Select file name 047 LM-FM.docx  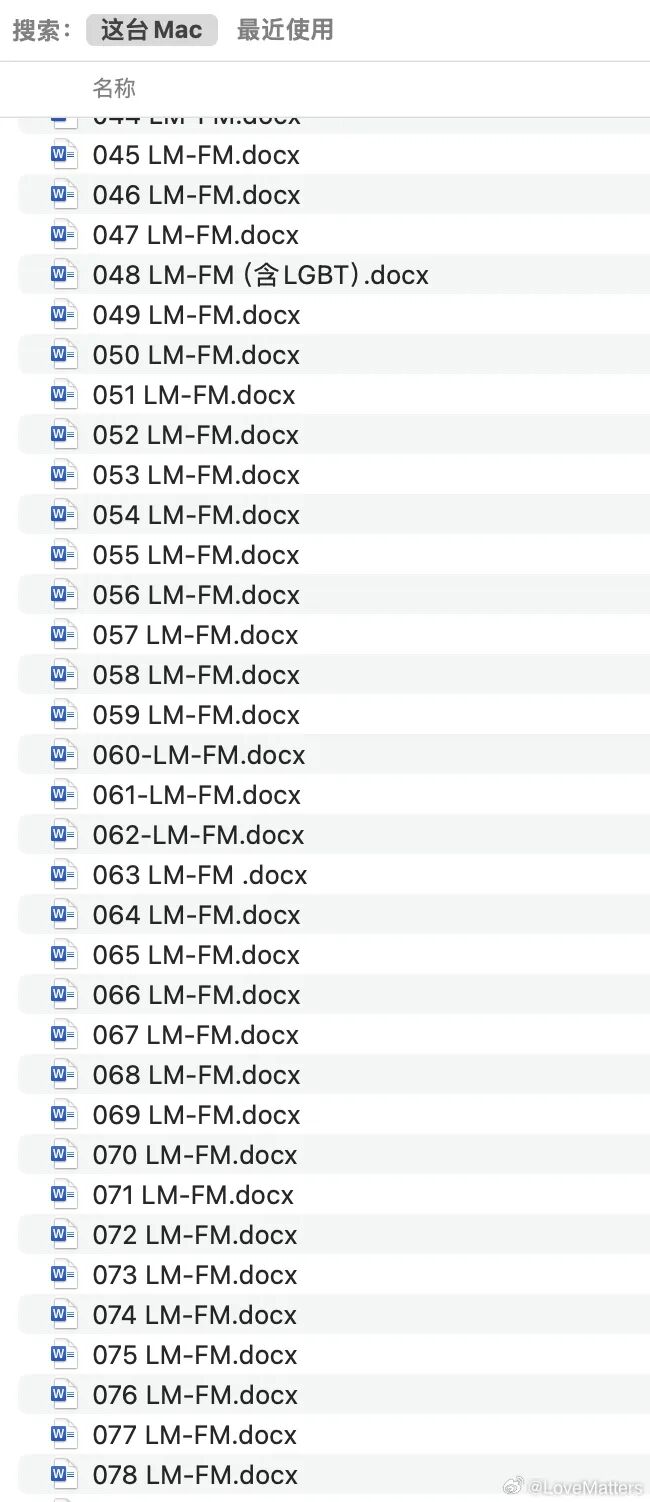pos(196,235)
